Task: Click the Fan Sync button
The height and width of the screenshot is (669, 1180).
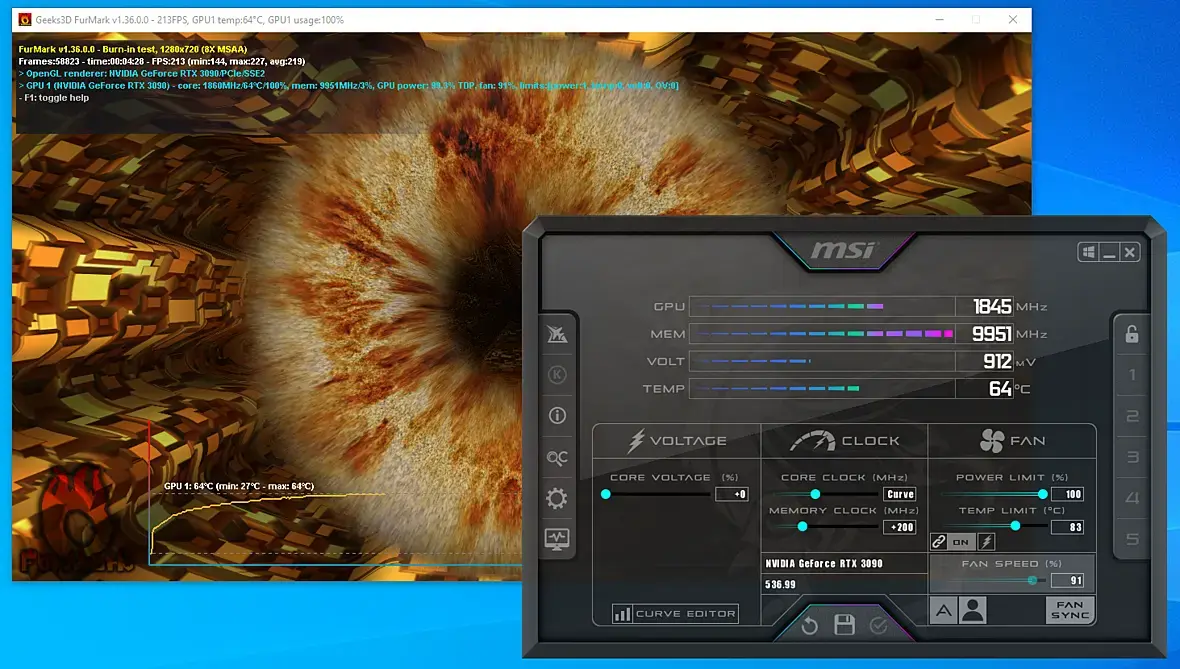Action: point(1069,610)
